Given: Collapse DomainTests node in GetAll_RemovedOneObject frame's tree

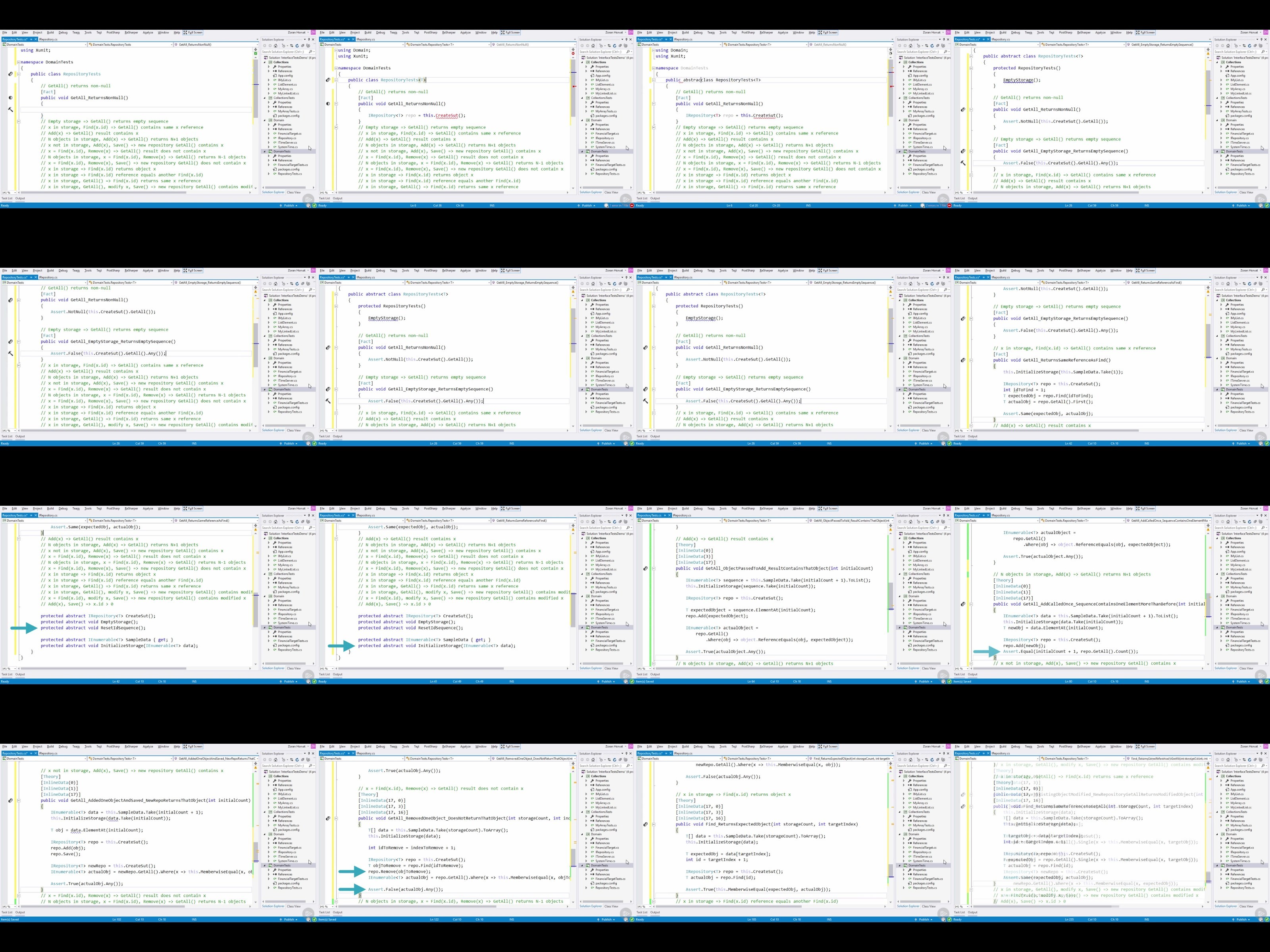Looking at the screenshot, I should click(581, 866).
